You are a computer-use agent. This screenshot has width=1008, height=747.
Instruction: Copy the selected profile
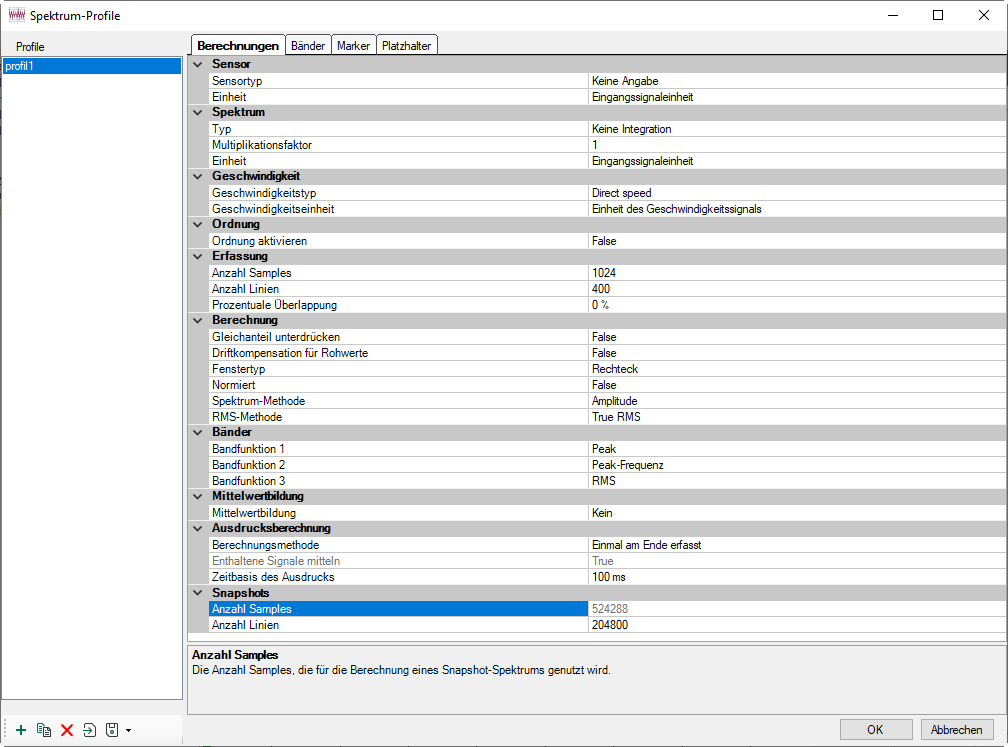coord(44,730)
